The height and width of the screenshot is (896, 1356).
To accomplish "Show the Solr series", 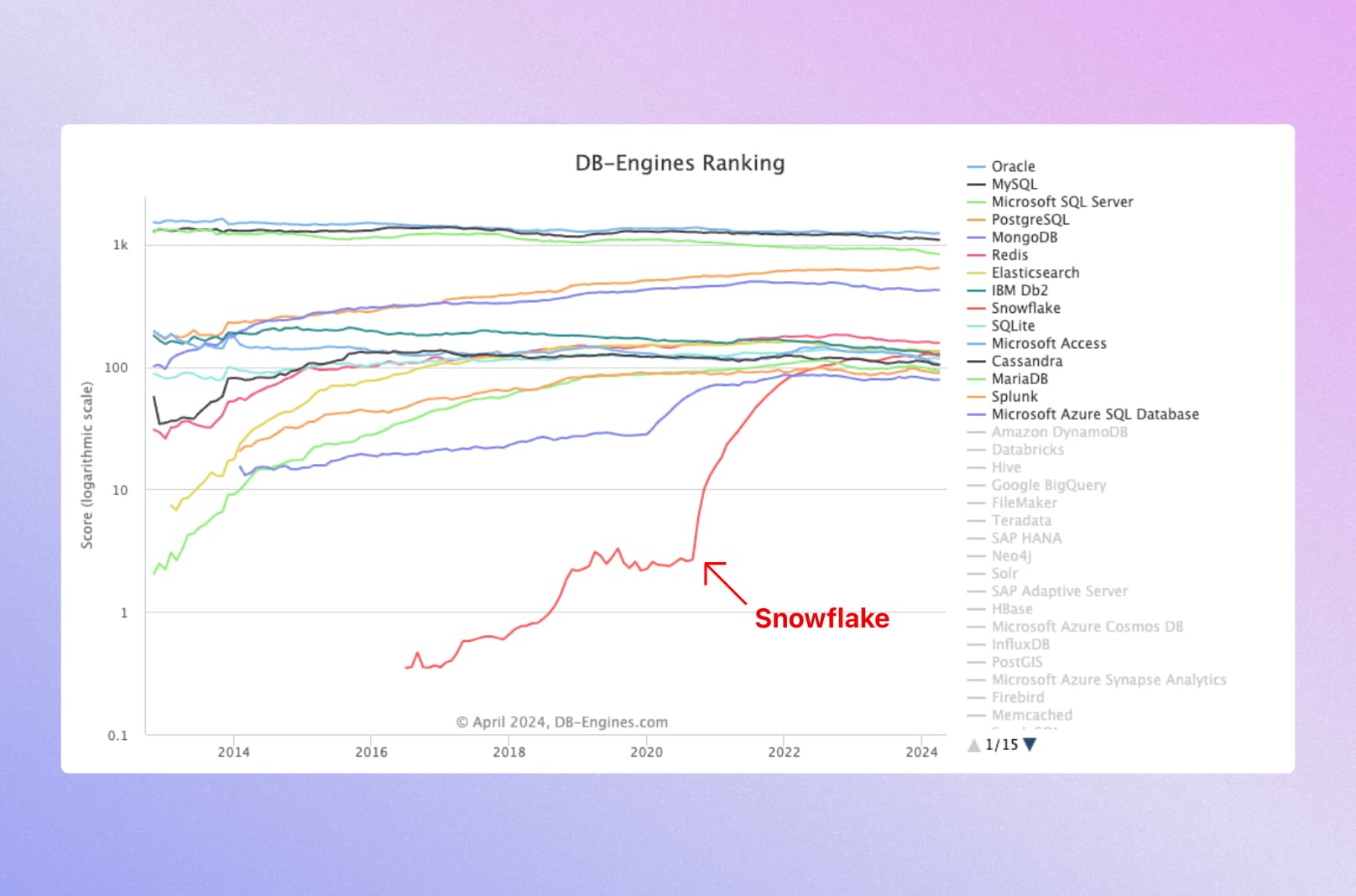I will pos(992,573).
